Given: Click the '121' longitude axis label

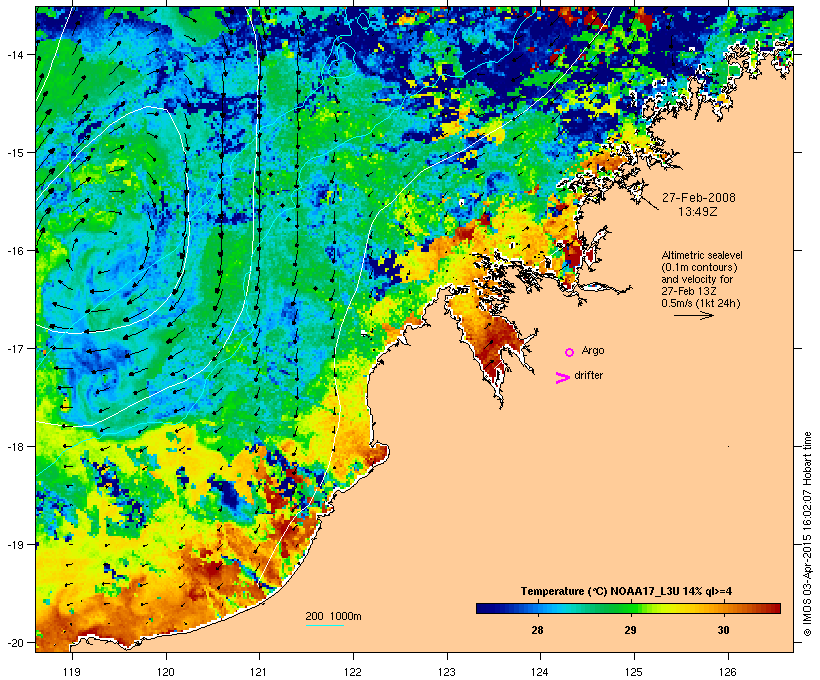Looking at the screenshot, I should [x=259, y=672].
